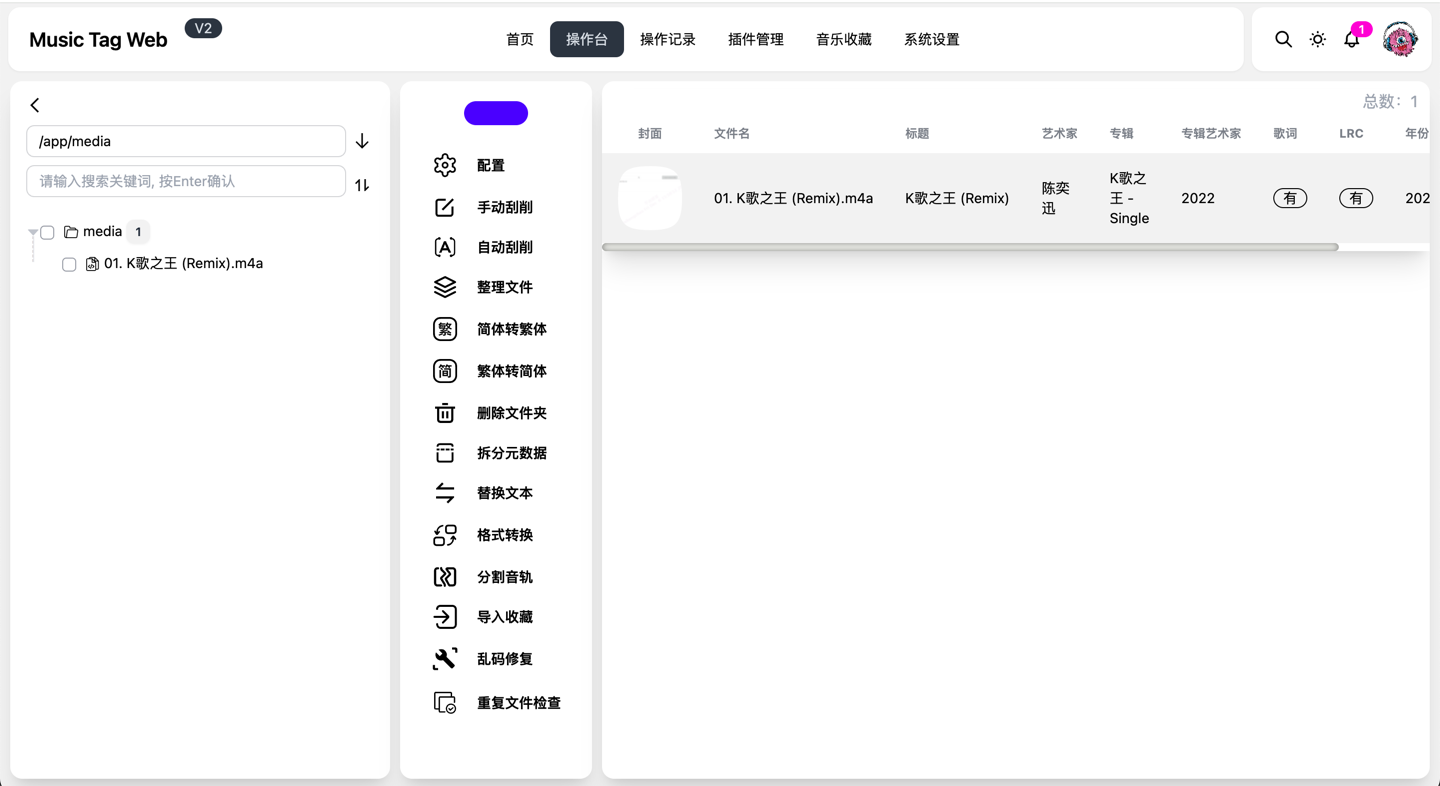The height and width of the screenshot is (786, 1440).
Task: Switch to the 操作记录 tab
Action: pos(667,39)
